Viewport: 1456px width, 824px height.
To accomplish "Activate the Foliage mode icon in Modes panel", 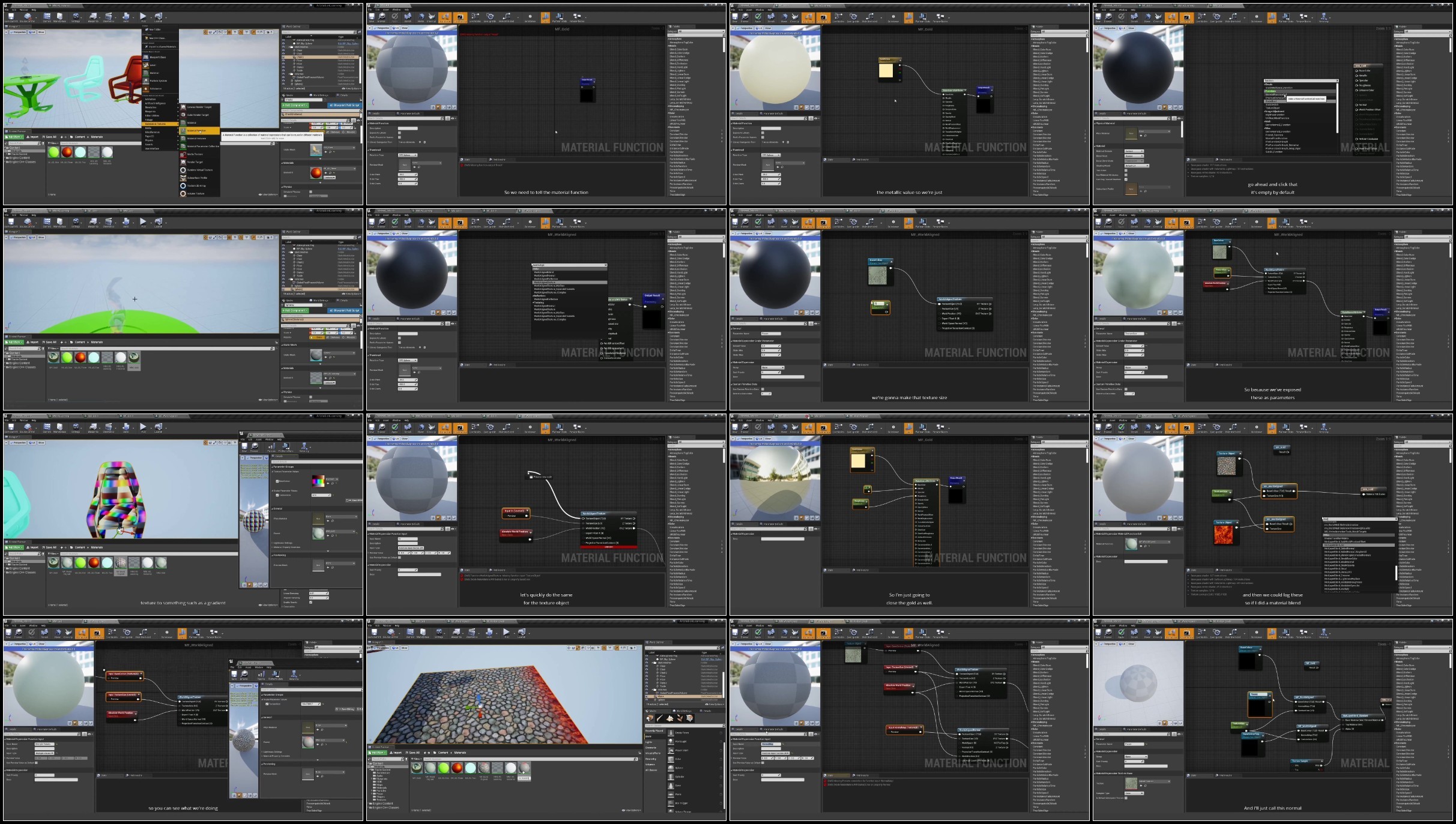I will (680, 718).
